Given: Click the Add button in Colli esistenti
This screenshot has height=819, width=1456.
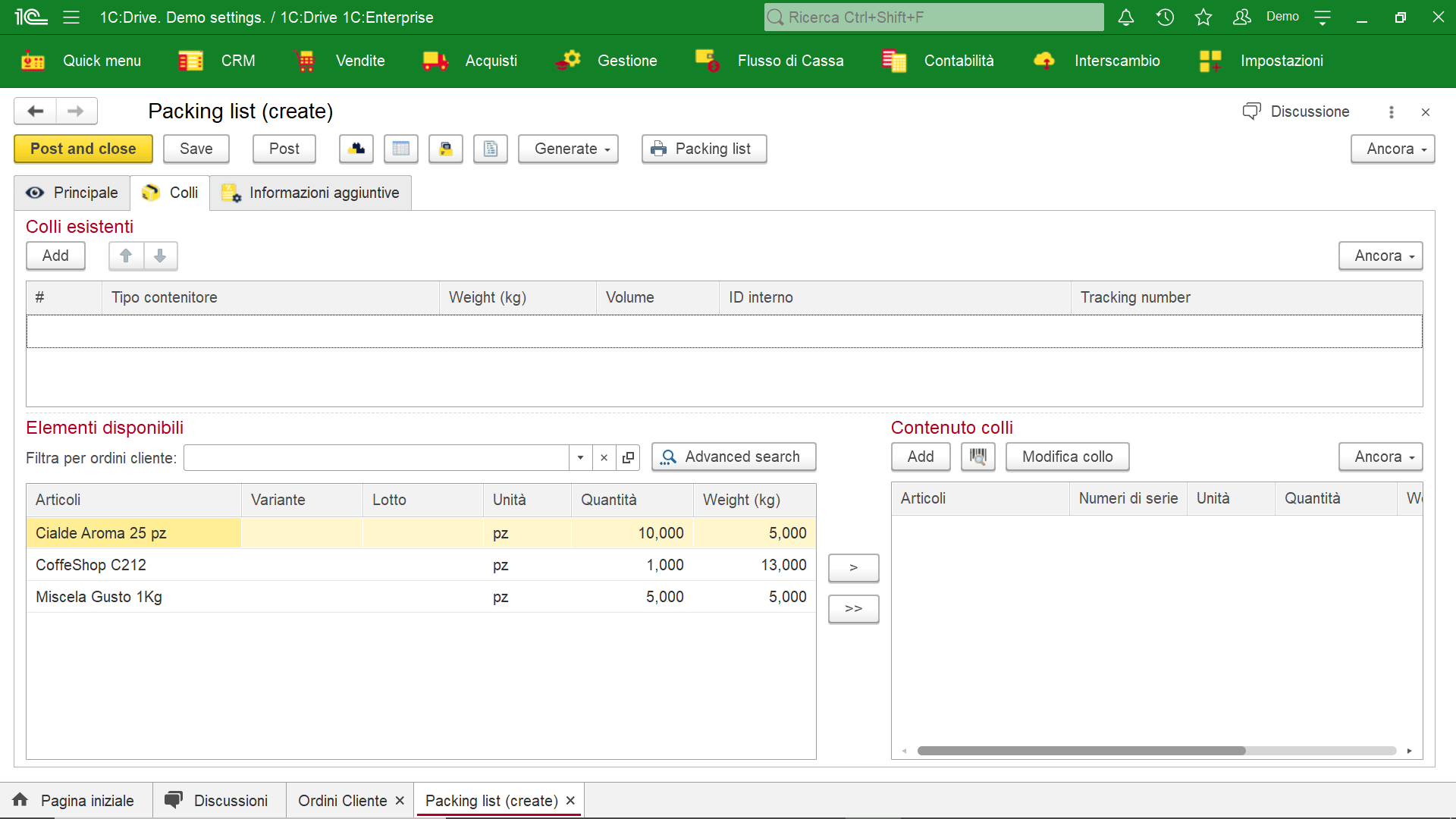Looking at the screenshot, I should (x=55, y=255).
